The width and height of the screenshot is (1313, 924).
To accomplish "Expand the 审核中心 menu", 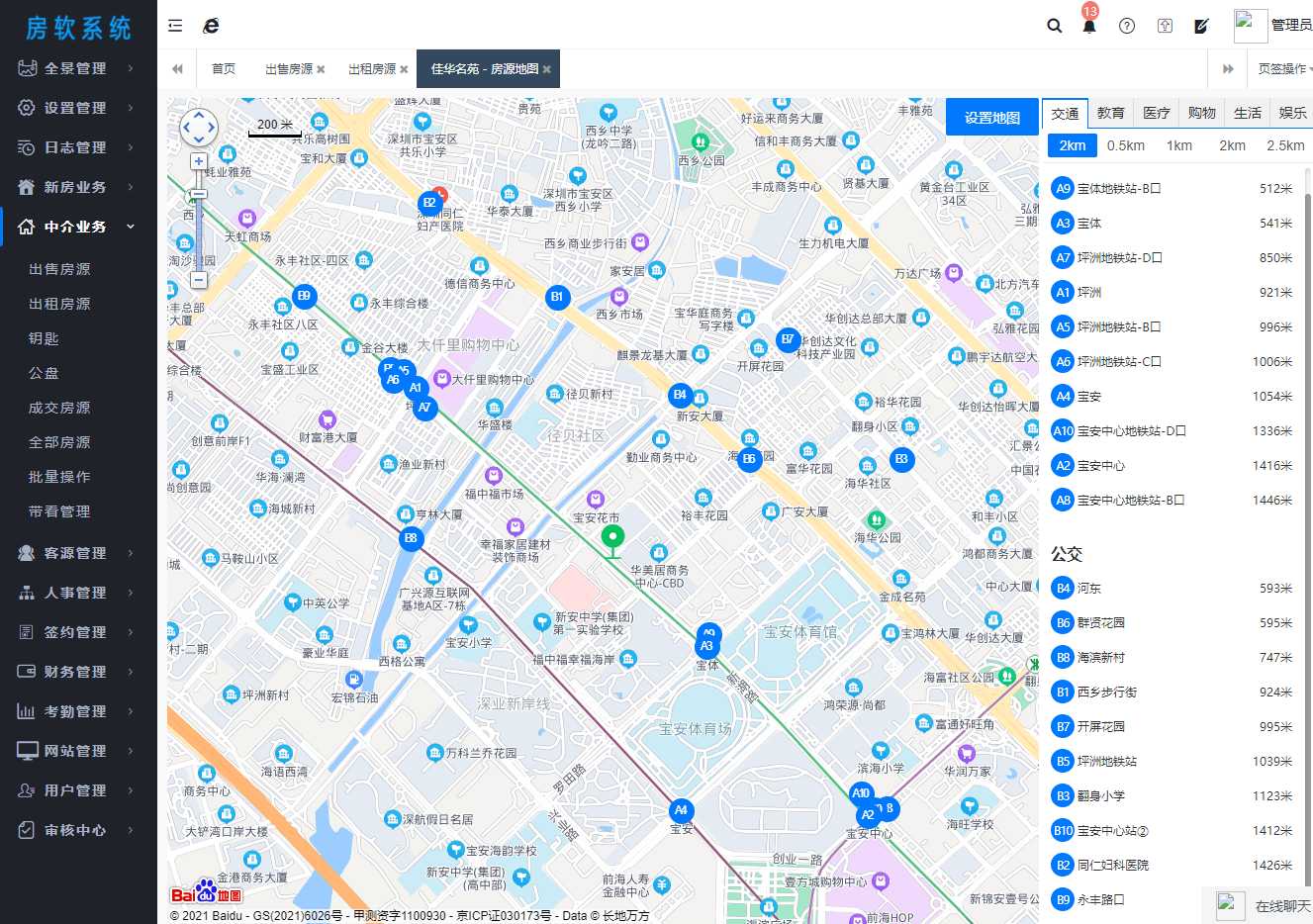I will 78,830.
